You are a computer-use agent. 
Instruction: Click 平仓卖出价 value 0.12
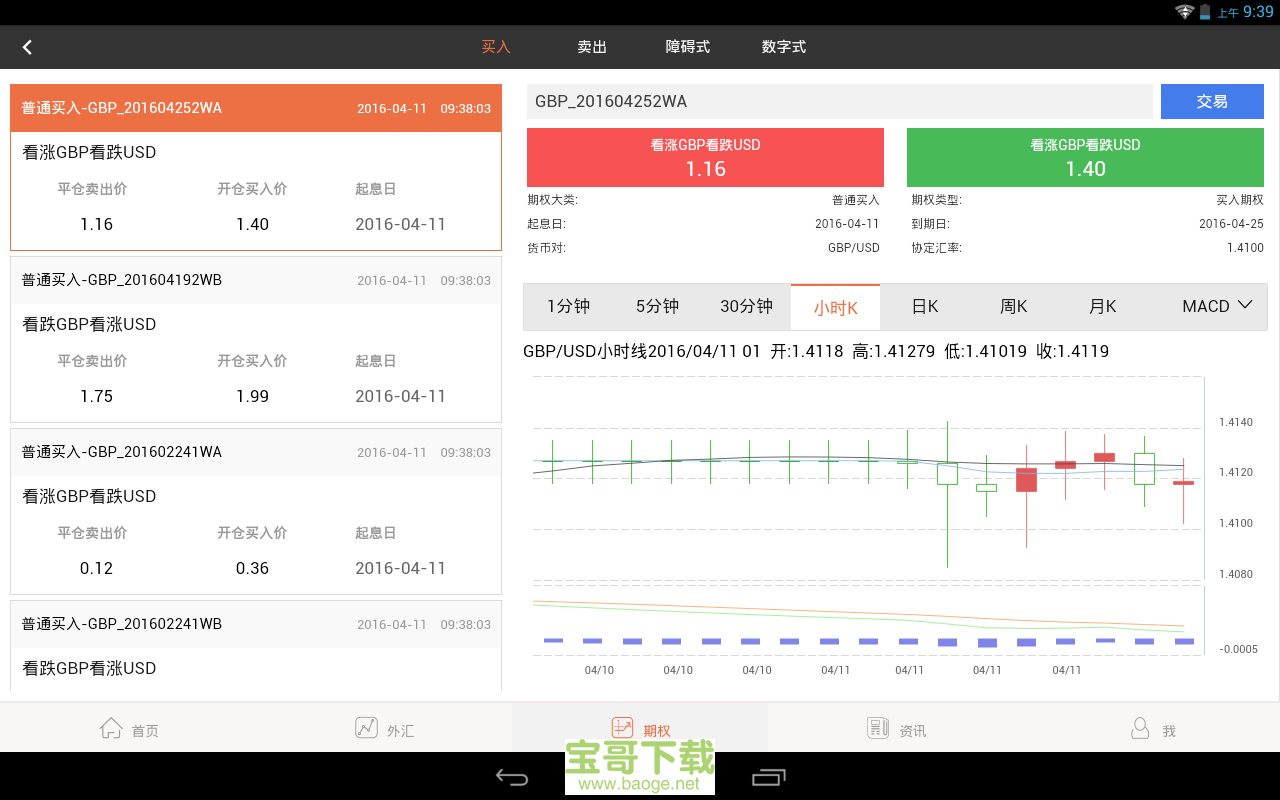pyautogui.click(x=96, y=568)
